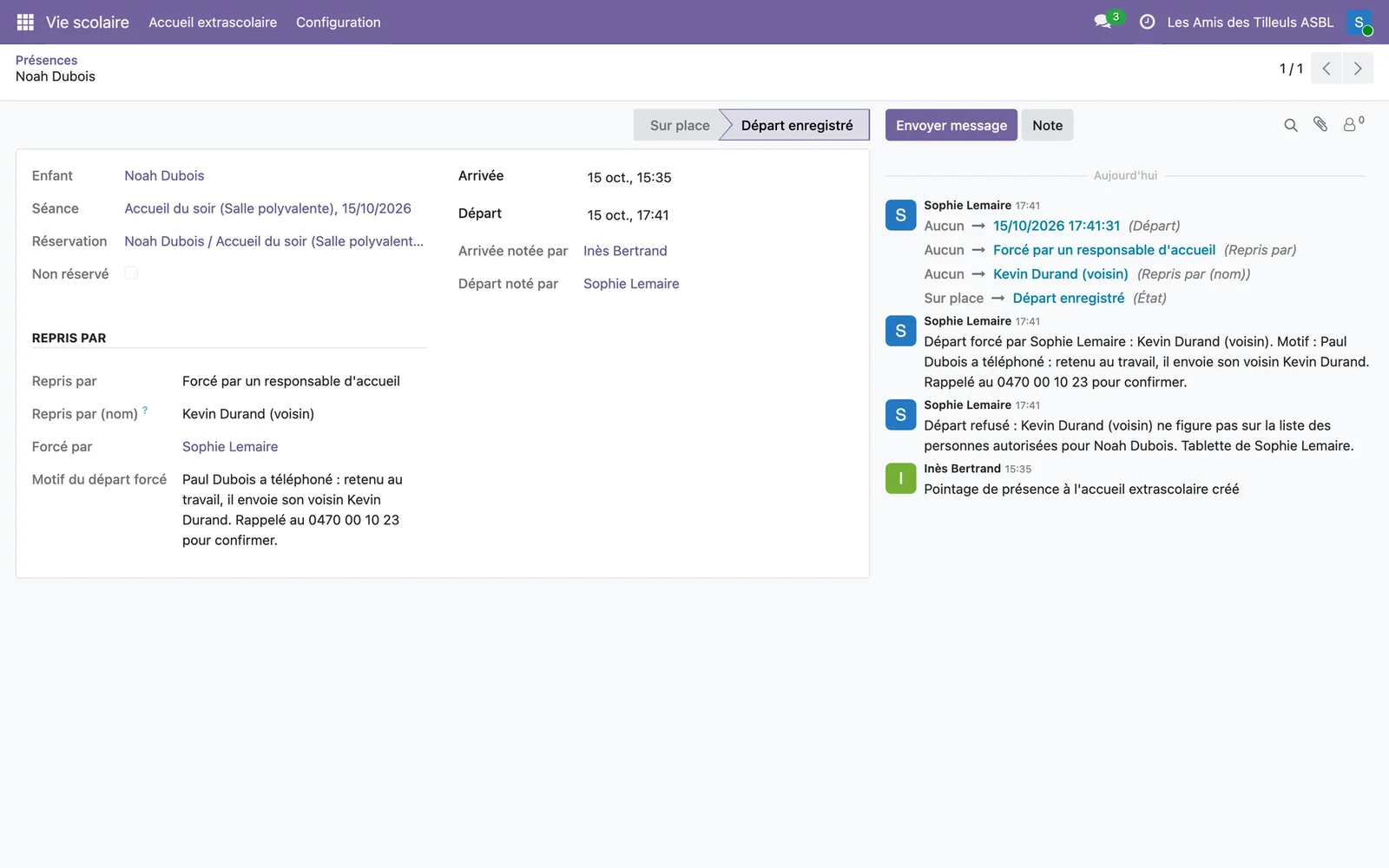Go to the next record arrow
The height and width of the screenshot is (868, 1389).
pos(1358,69)
